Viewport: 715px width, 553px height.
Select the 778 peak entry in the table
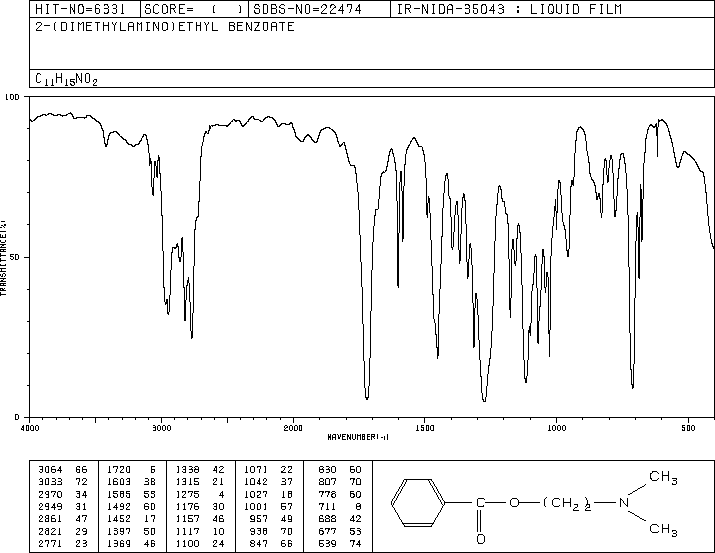(340, 494)
